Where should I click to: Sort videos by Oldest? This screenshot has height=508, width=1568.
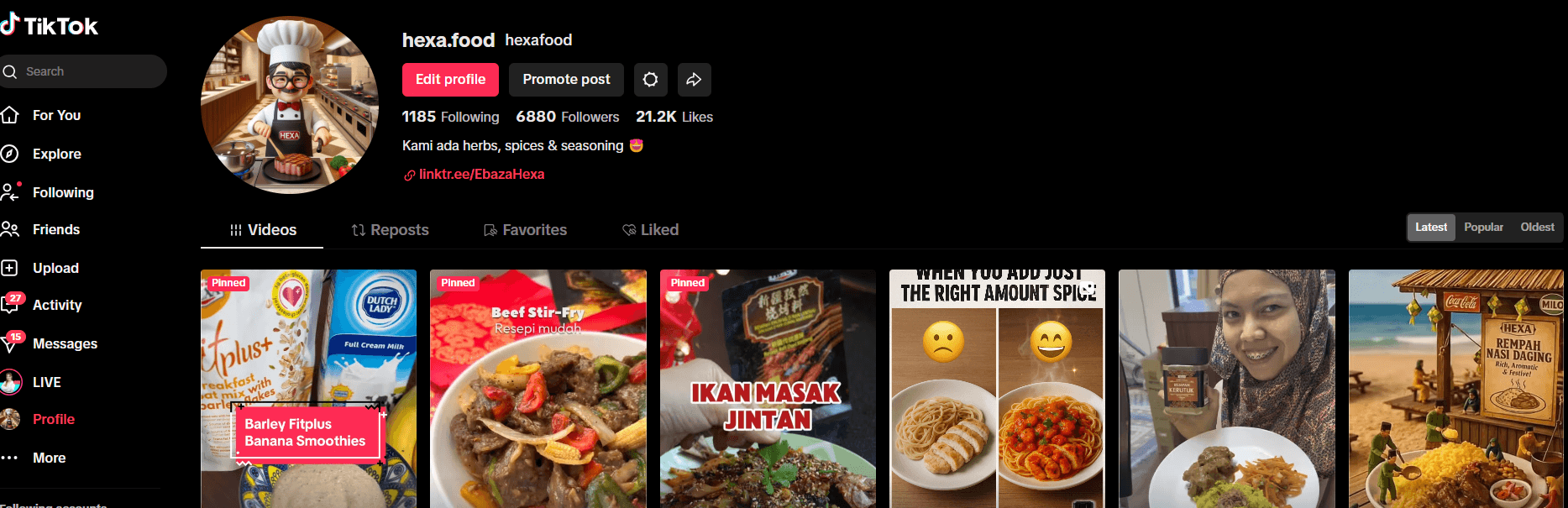point(1537,227)
